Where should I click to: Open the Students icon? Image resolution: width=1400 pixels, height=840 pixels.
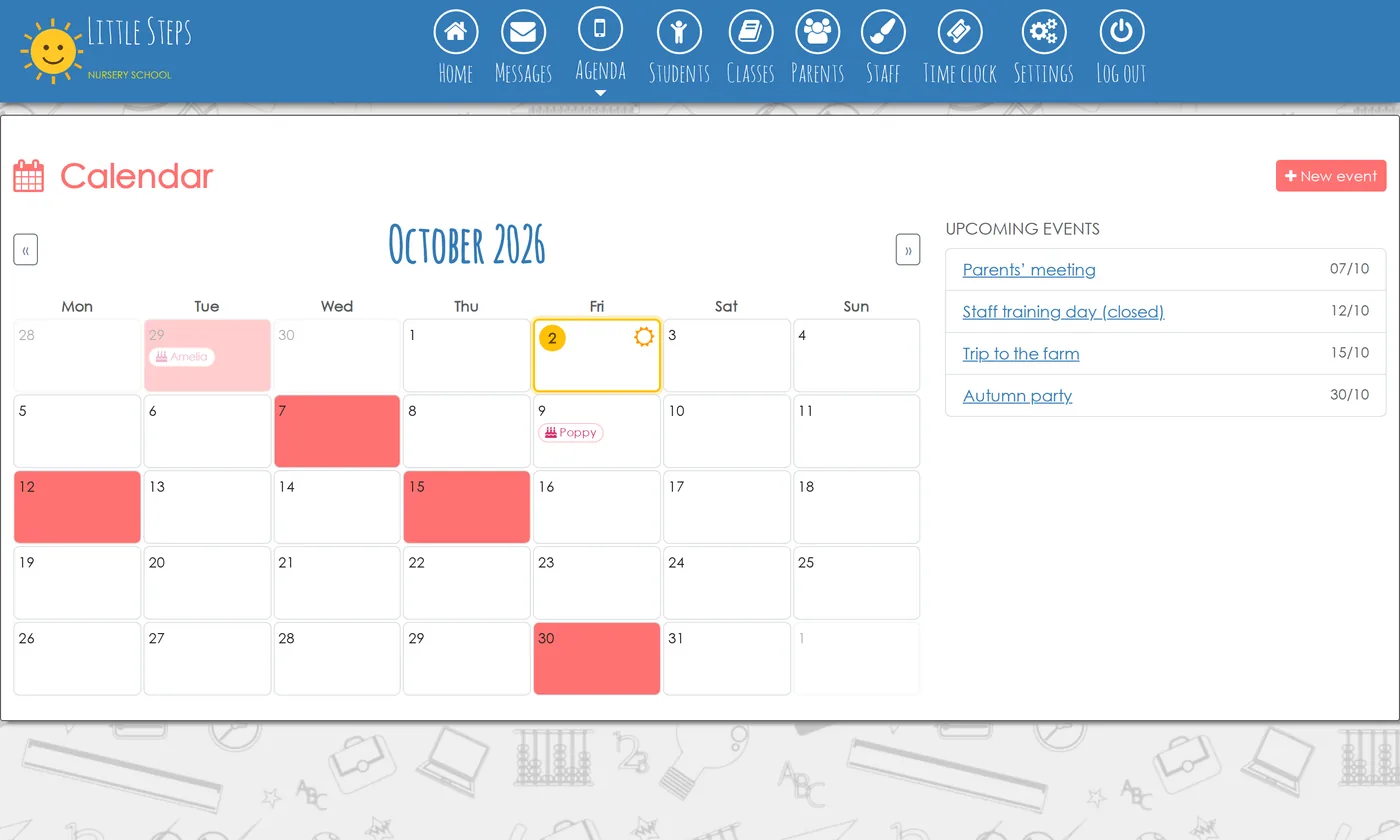[x=679, y=32]
